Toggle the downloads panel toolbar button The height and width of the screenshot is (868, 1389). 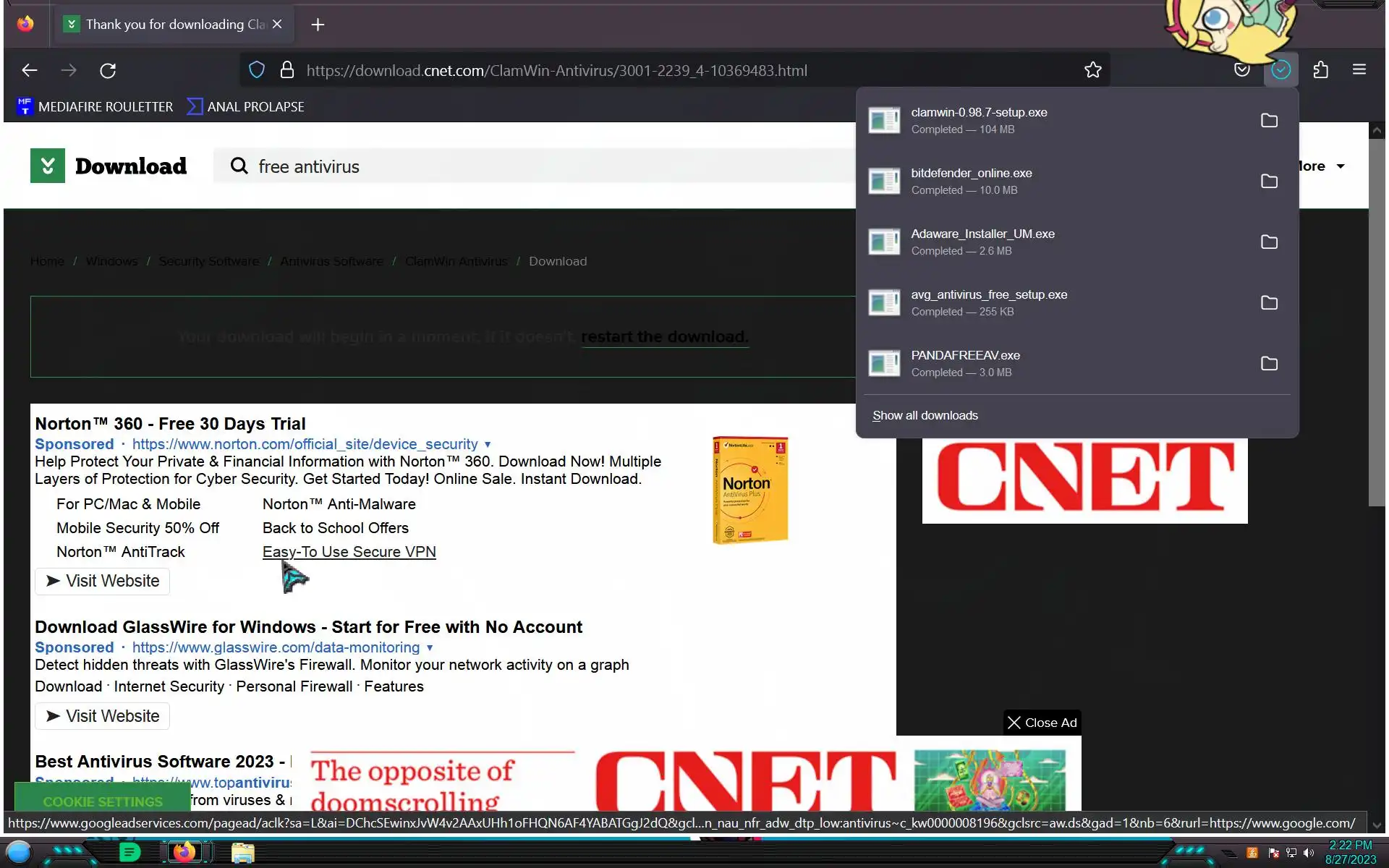1280,70
